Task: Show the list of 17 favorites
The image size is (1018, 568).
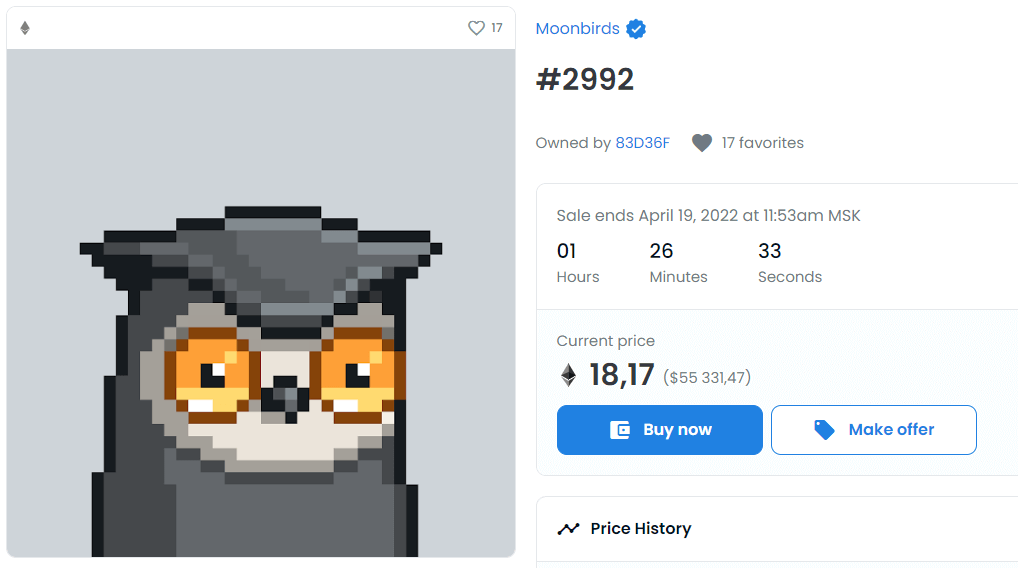Action: tap(762, 143)
